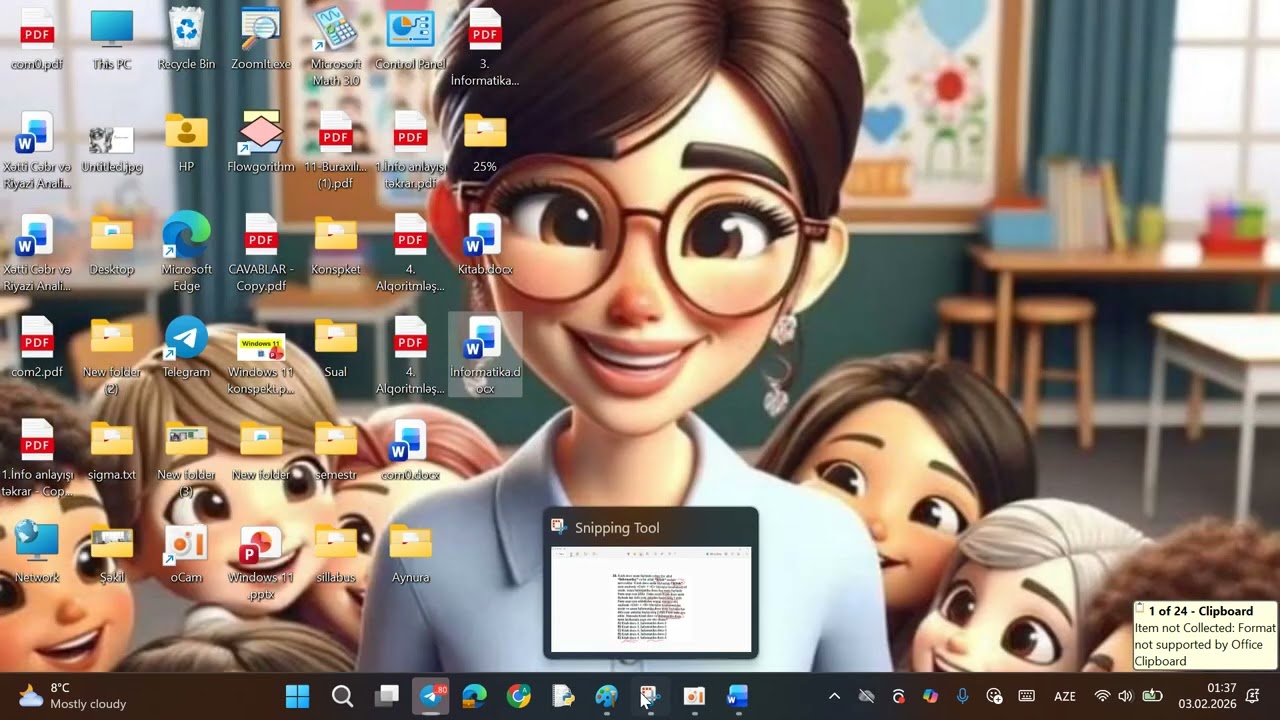Show hidden tray icons chevron
This screenshot has width=1280, height=720.
click(x=834, y=696)
